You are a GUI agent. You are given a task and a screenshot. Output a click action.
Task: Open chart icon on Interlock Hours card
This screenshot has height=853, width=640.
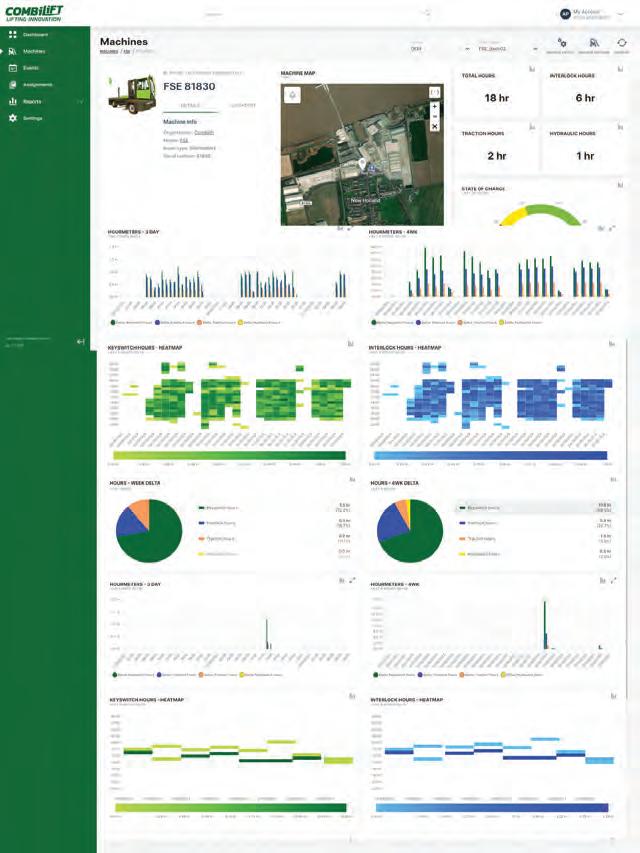point(620,69)
